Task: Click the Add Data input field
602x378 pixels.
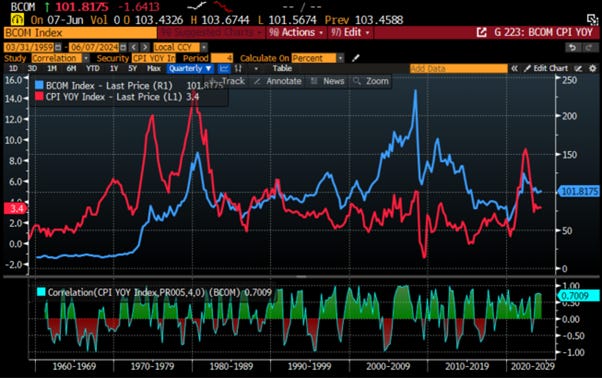Action: (458, 69)
